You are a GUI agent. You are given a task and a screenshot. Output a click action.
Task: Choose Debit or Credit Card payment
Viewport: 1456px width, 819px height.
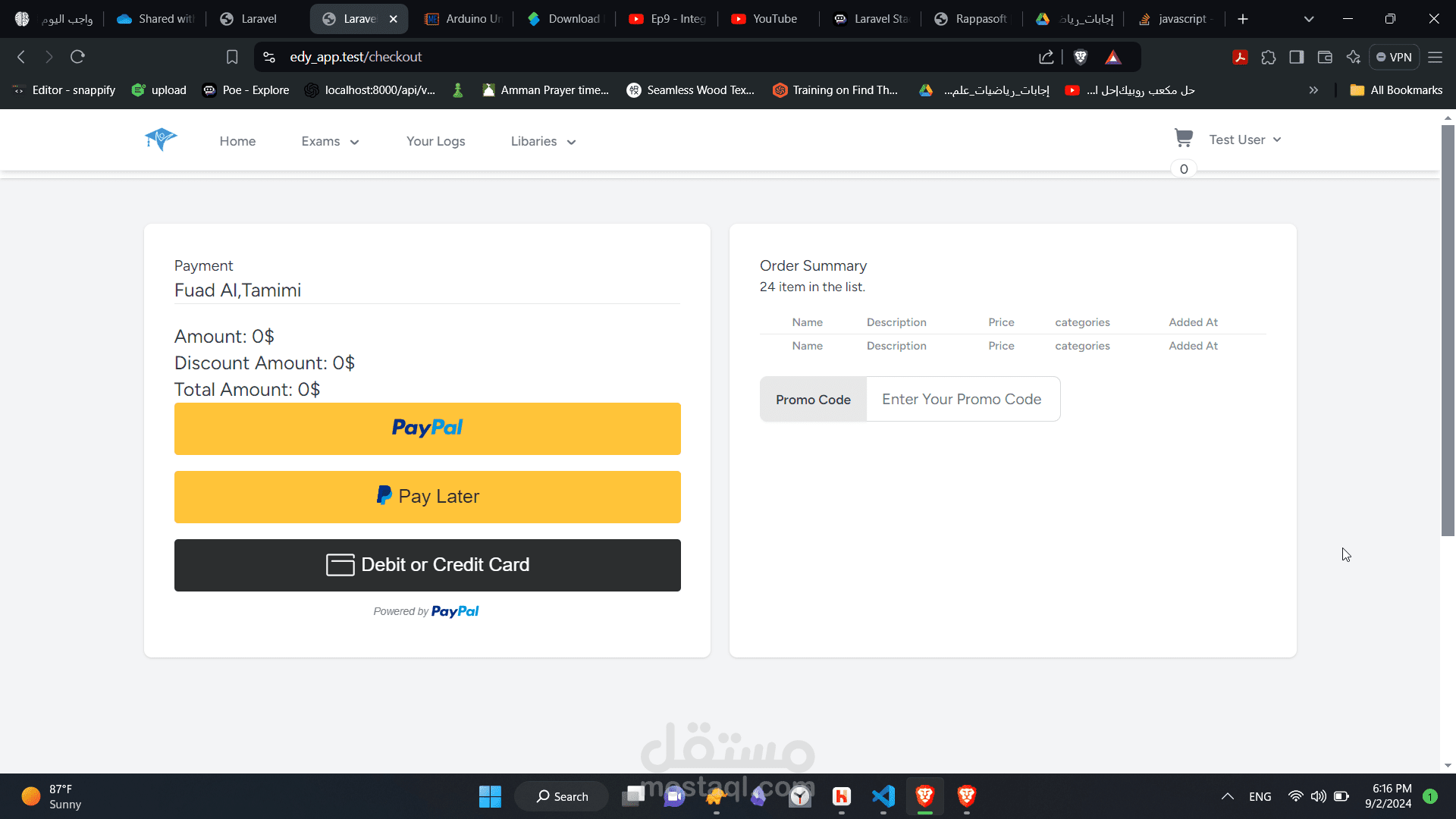pyautogui.click(x=427, y=565)
